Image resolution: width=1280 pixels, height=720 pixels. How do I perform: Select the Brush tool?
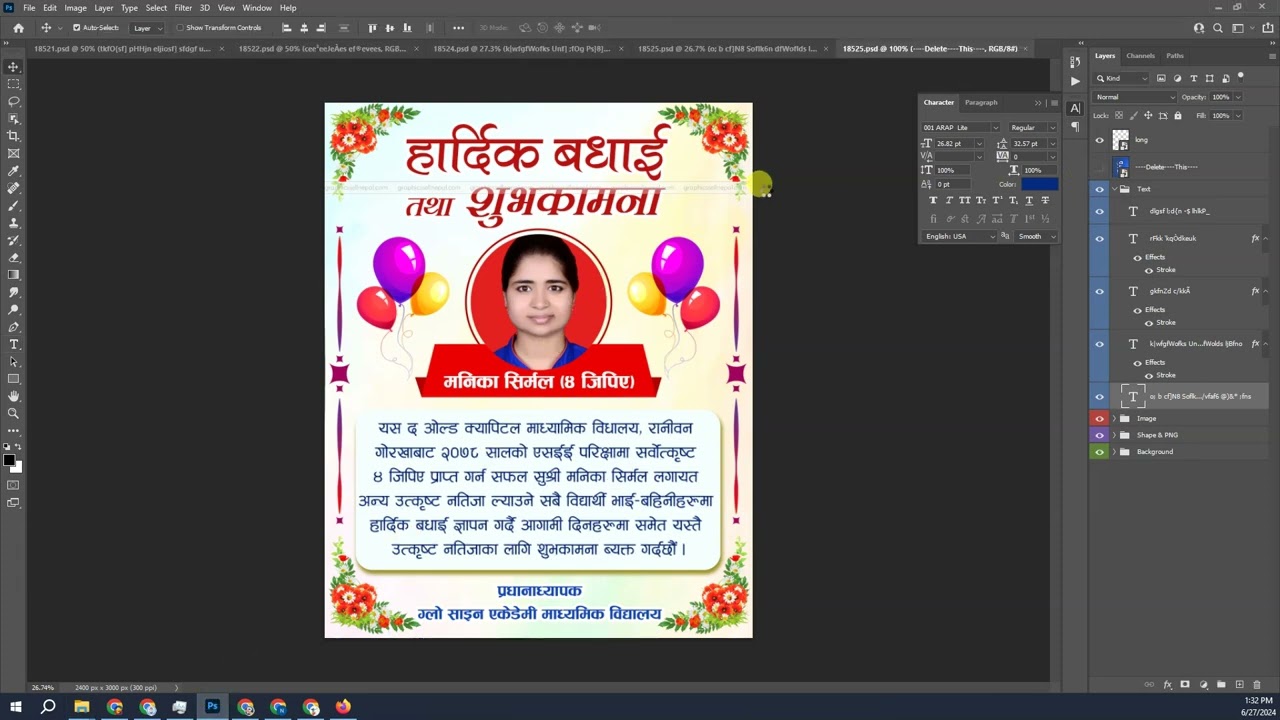coord(13,205)
